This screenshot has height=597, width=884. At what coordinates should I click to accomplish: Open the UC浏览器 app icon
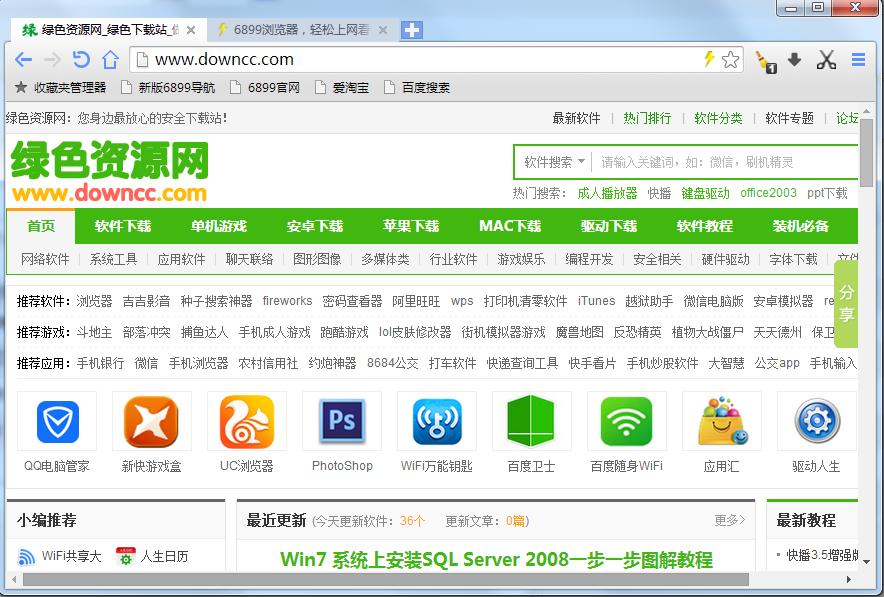pos(247,421)
